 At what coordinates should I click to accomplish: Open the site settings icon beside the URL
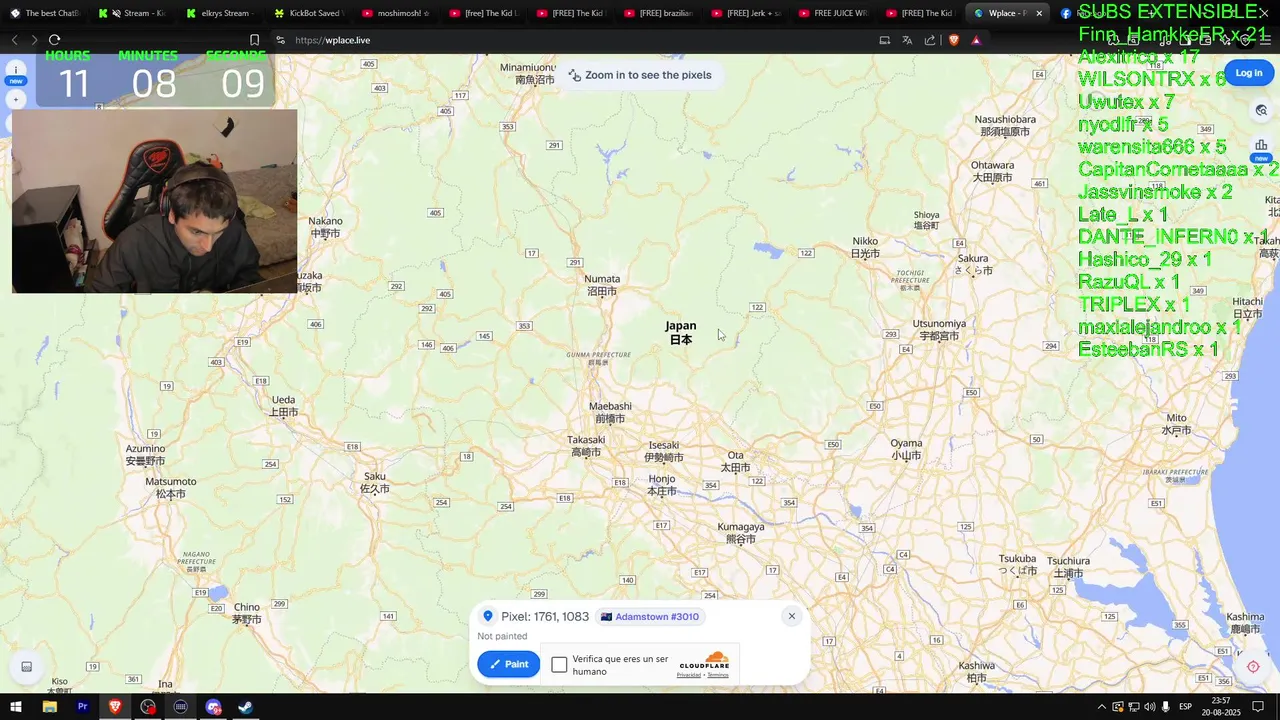pos(281,40)
